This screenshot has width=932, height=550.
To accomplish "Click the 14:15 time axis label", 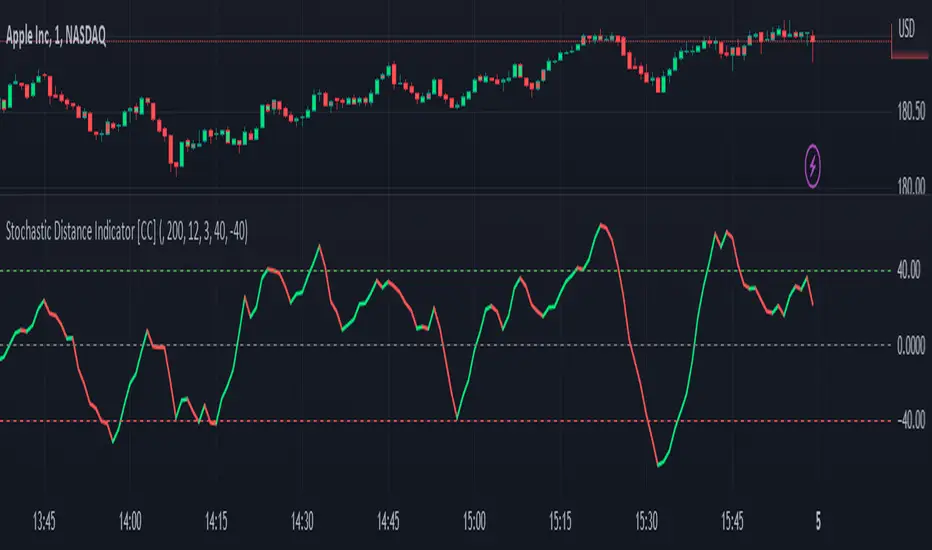I will (216, 521).
